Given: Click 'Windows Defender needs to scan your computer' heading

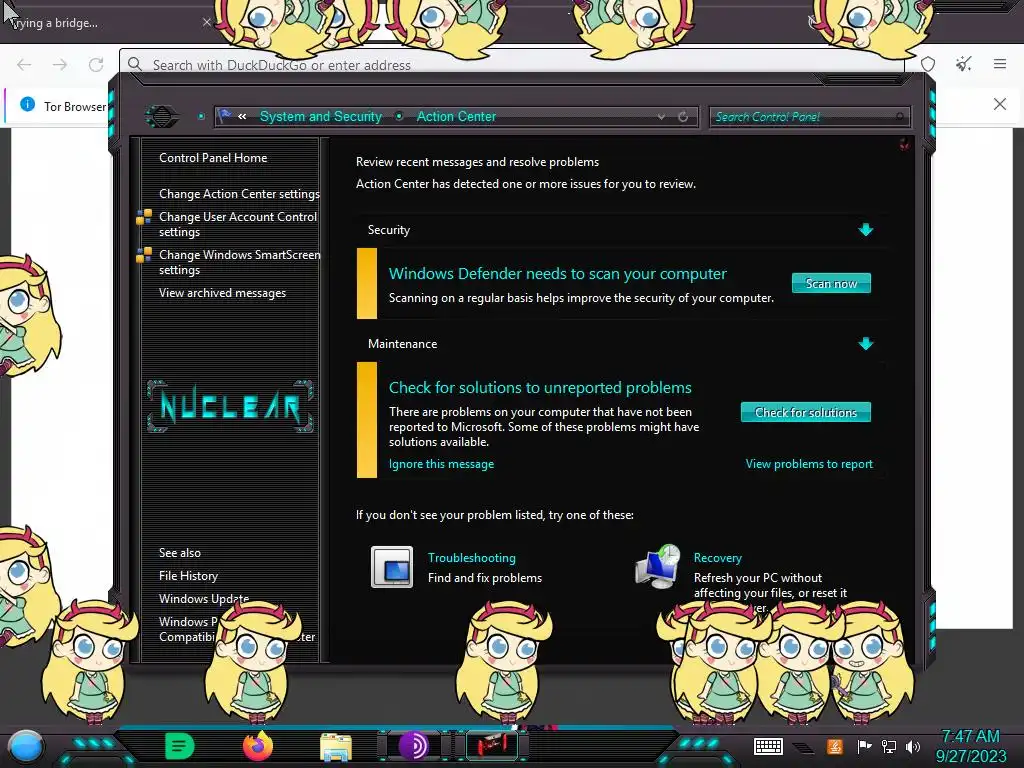Looking at the screenshot, I should tap(557, 274).
